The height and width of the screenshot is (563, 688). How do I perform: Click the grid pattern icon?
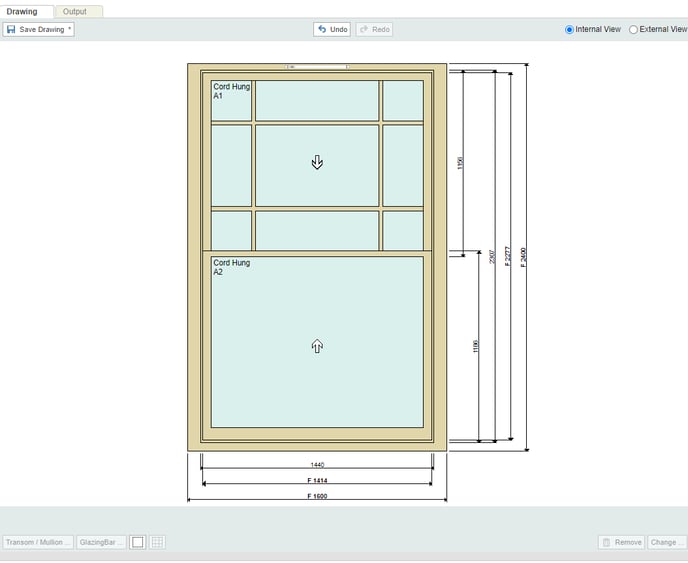(x=158, y=542)
